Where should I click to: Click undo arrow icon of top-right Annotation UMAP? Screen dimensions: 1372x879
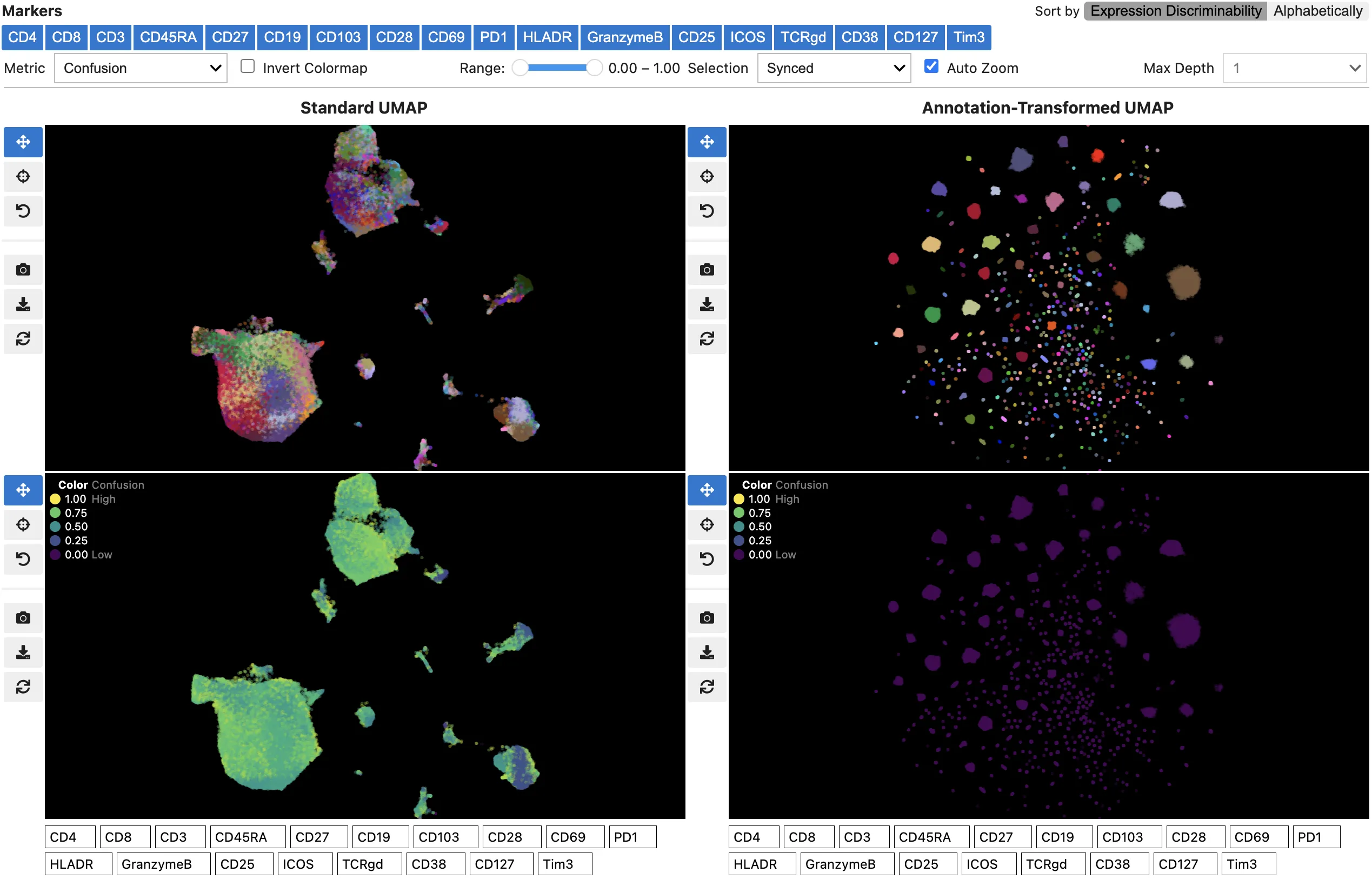click(x=707, y=211)
